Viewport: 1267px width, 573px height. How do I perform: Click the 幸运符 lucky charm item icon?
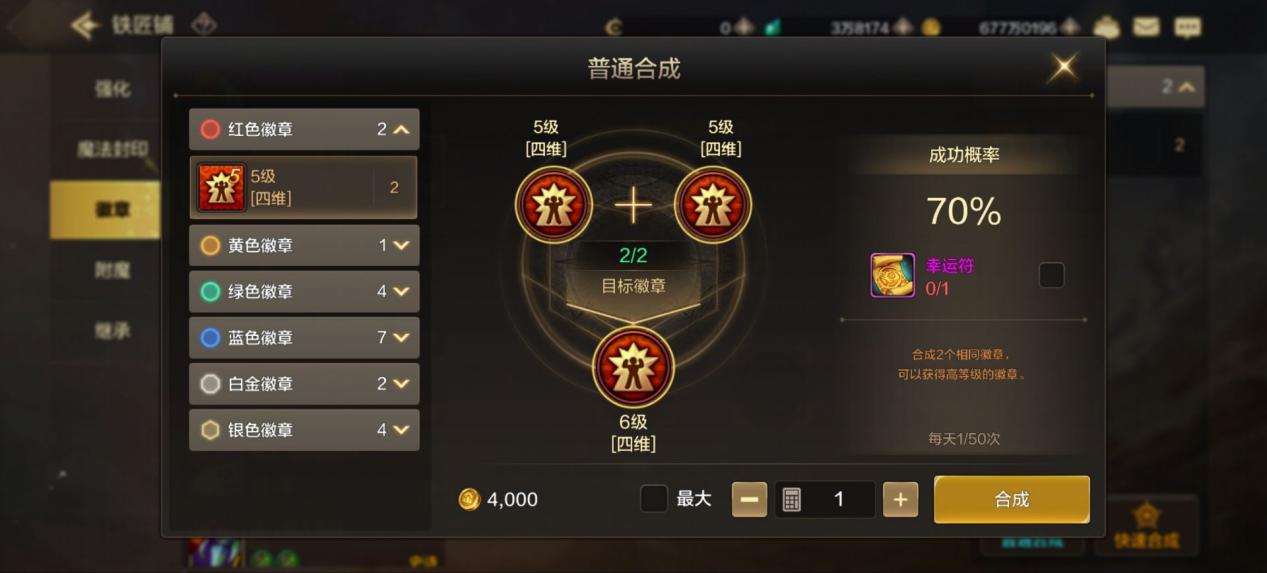click(x=892, y=275)
